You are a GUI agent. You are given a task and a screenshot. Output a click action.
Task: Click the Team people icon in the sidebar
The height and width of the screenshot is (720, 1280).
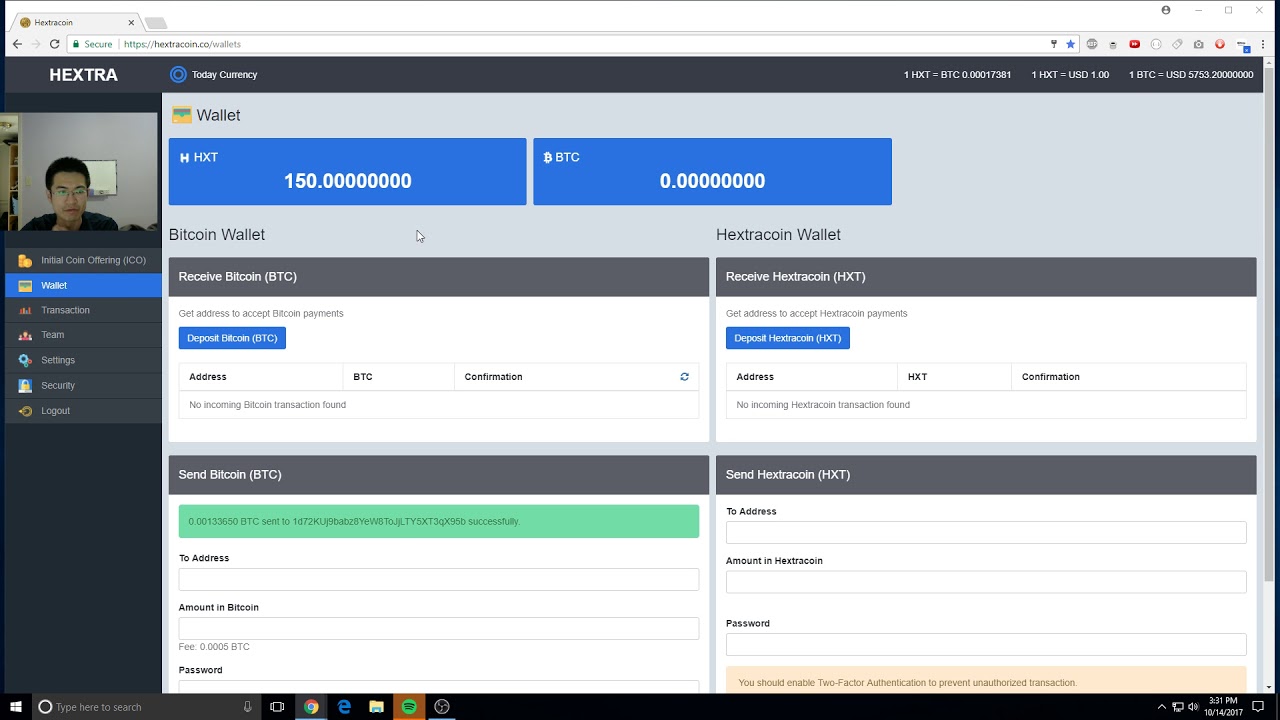(25, 335)
